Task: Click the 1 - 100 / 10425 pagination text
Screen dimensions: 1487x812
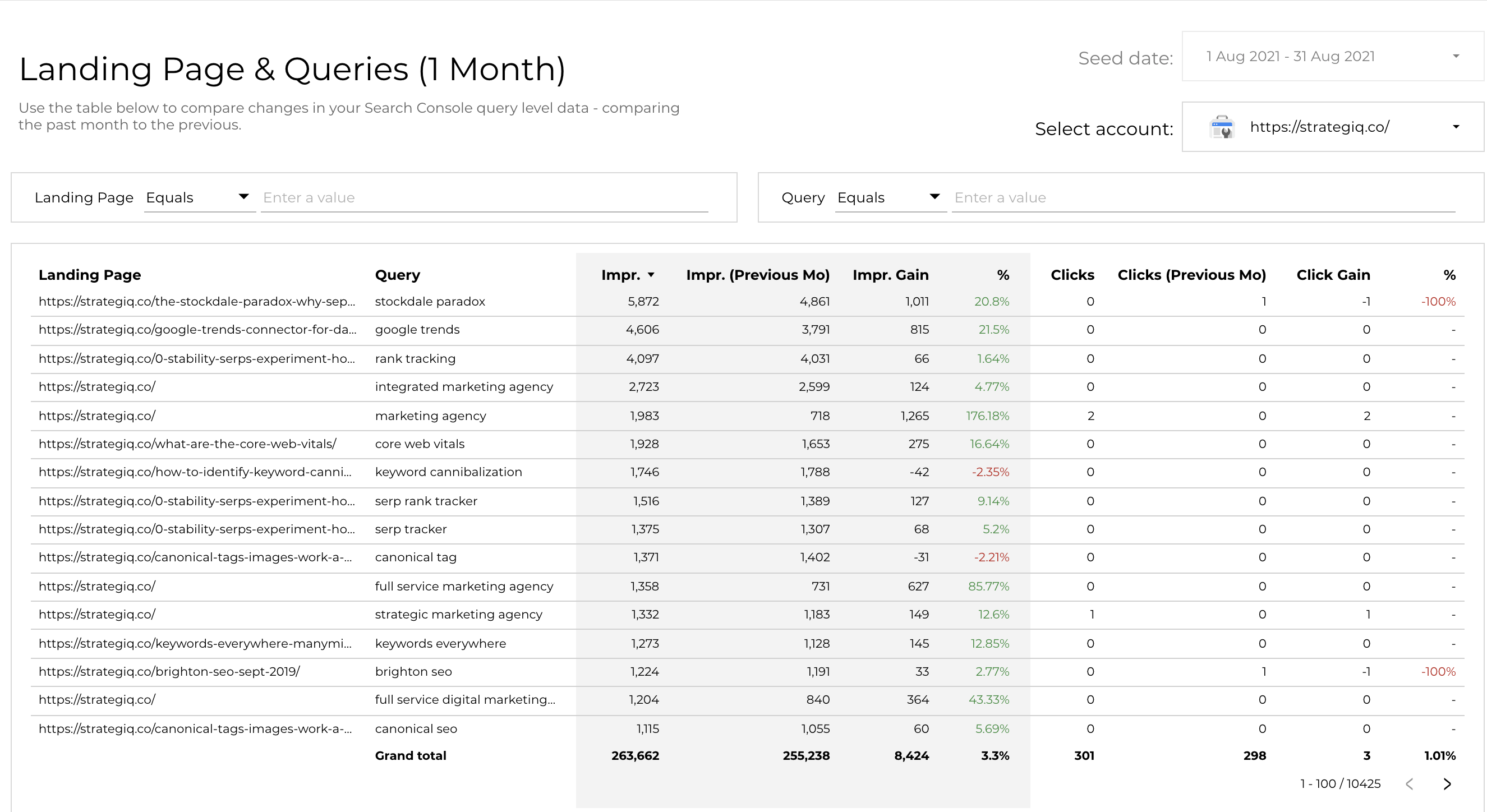Action: (1341, 784)
